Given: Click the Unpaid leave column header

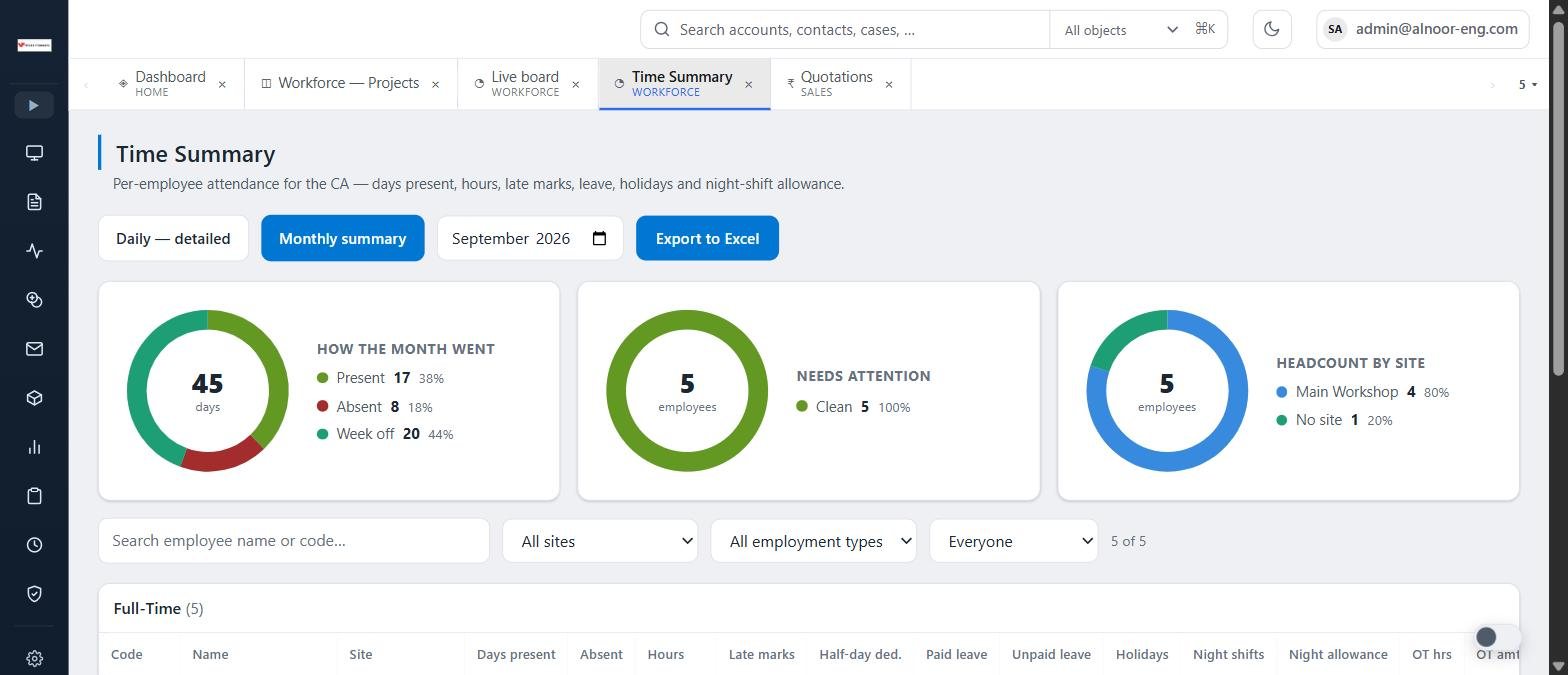Looking at the screenshot, I should [1051, 655].
